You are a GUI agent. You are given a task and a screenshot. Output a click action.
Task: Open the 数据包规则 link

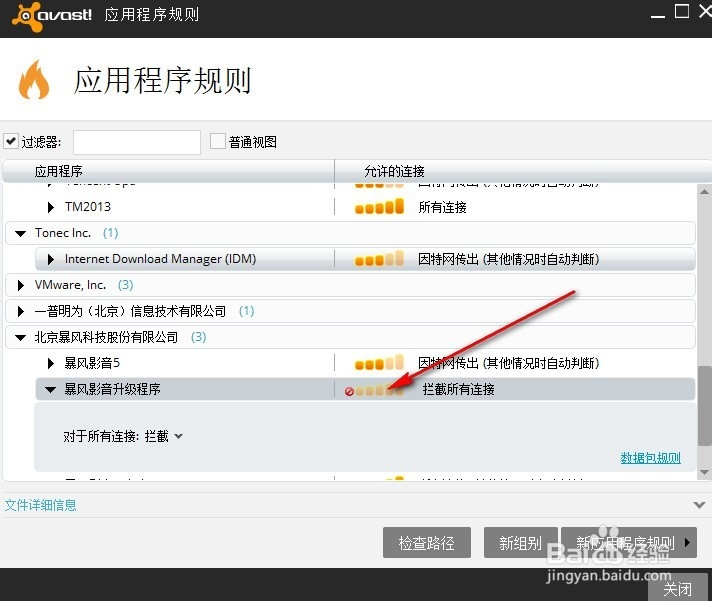tap(650, 458)
